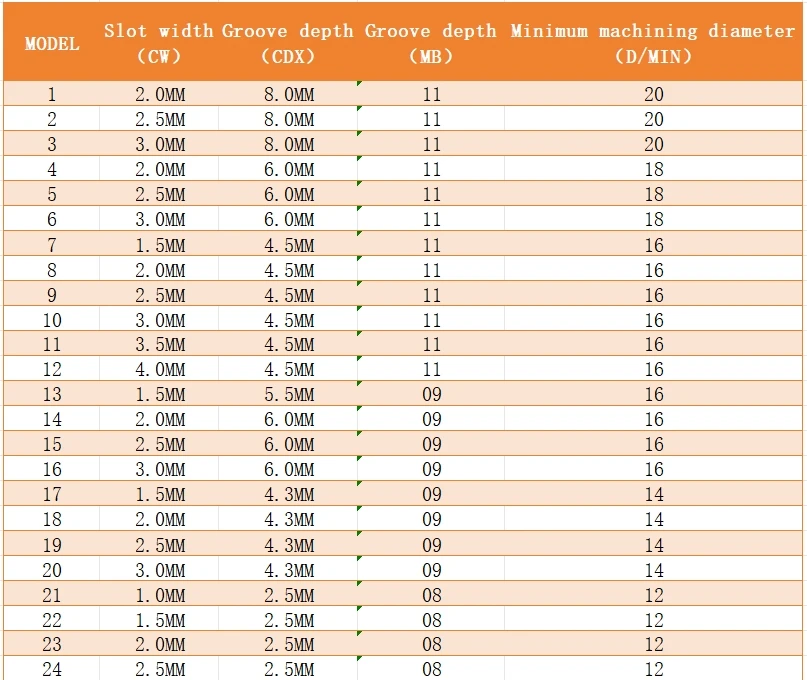This screenshot has height=680, width=807.
Task: Select model number 17 cell
Action: coord(52,495)
